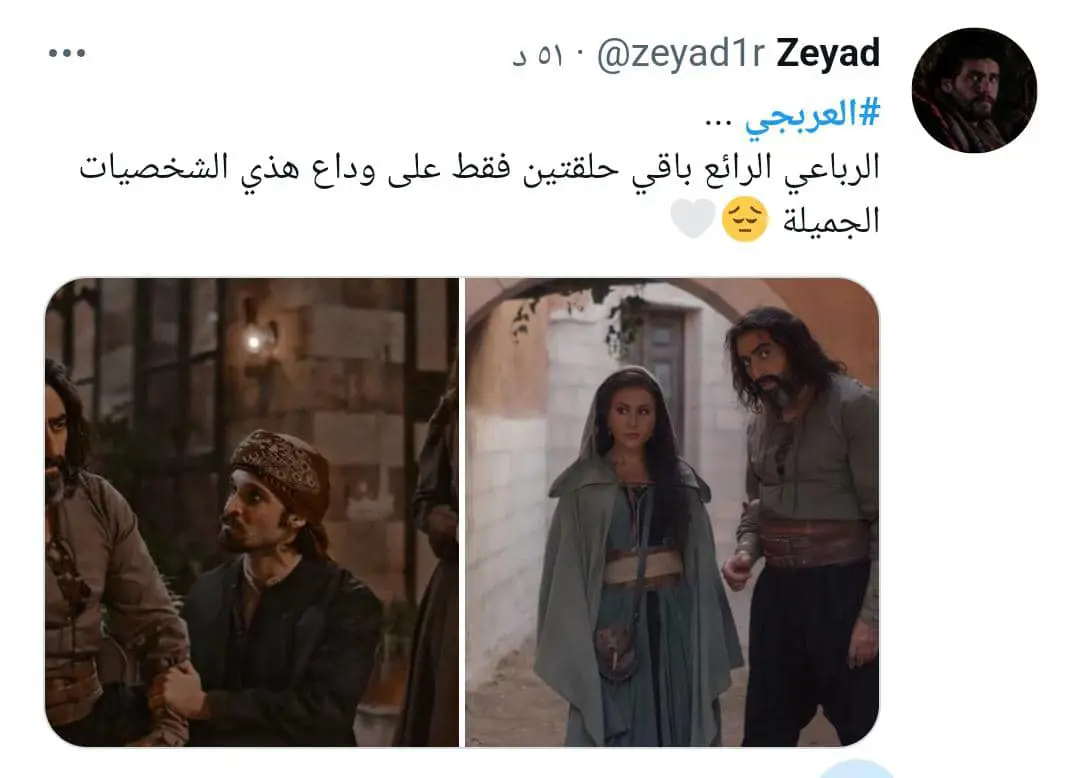Click the first line of the tweet text
Screen dimensions: 1080x778
point(479,169)
